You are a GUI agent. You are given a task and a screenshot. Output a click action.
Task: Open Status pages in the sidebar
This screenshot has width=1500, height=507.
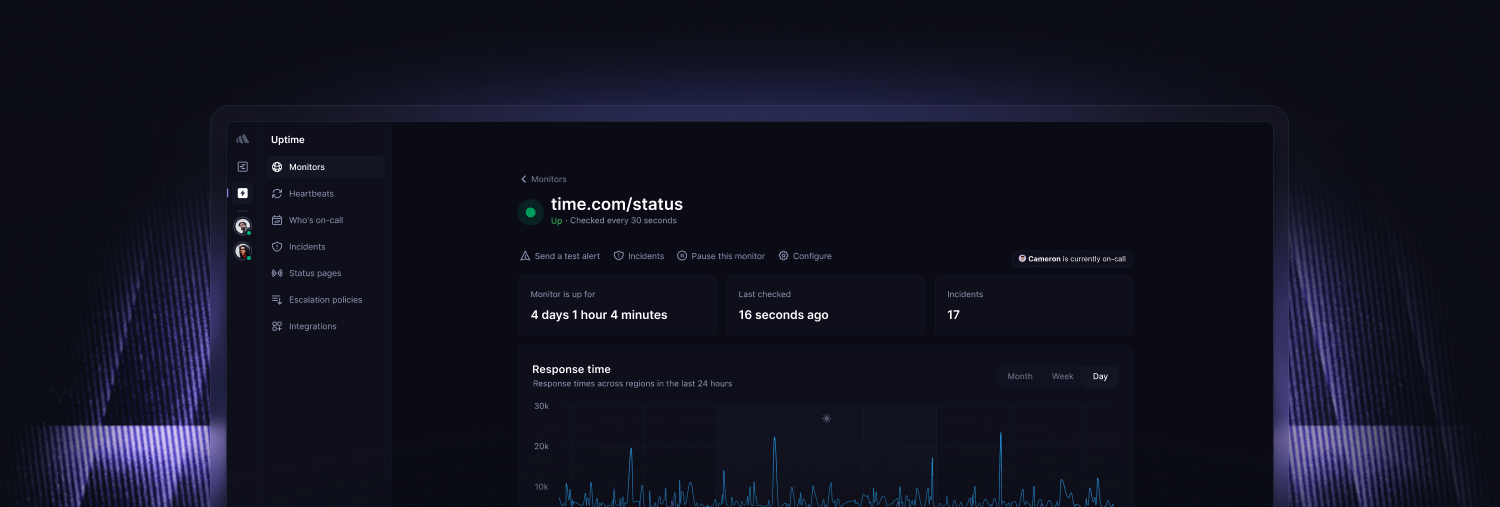(x=326, y=273)
